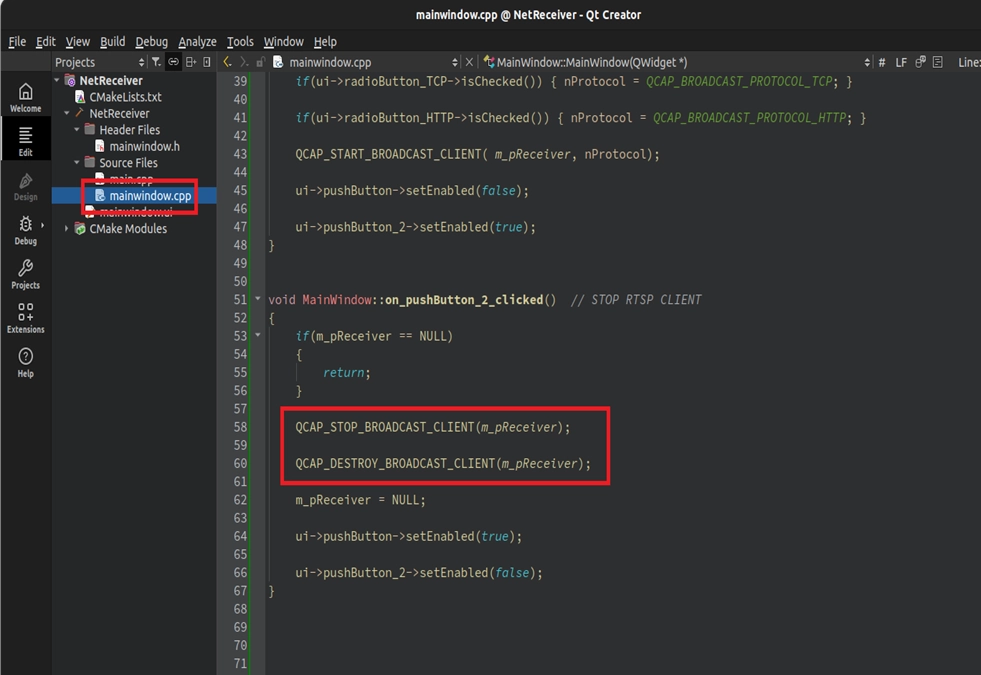
Task: Click line number 43 in the gutter
Action: (240, 154)
